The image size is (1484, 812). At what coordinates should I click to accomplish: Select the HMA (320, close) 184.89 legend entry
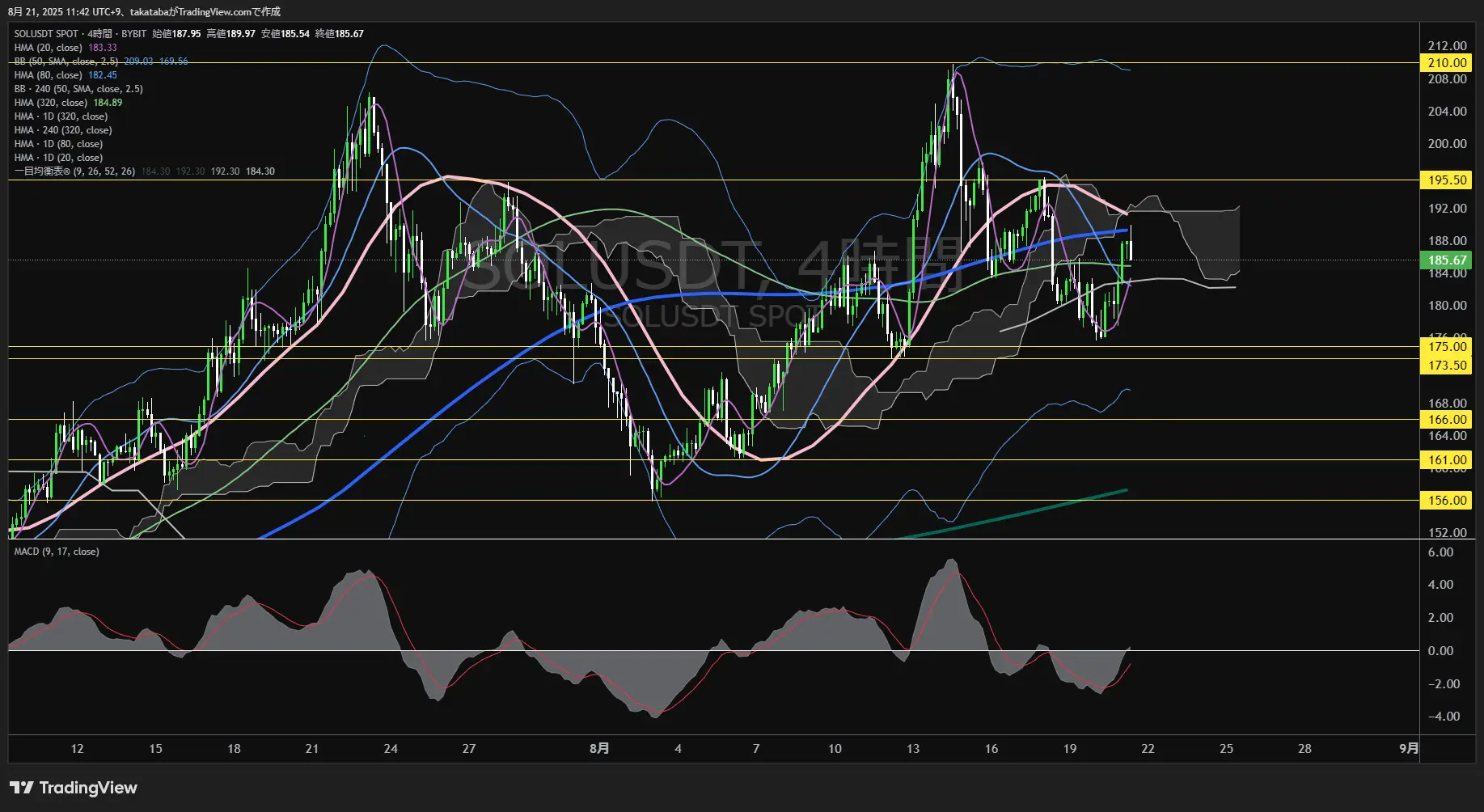(68, 103)
